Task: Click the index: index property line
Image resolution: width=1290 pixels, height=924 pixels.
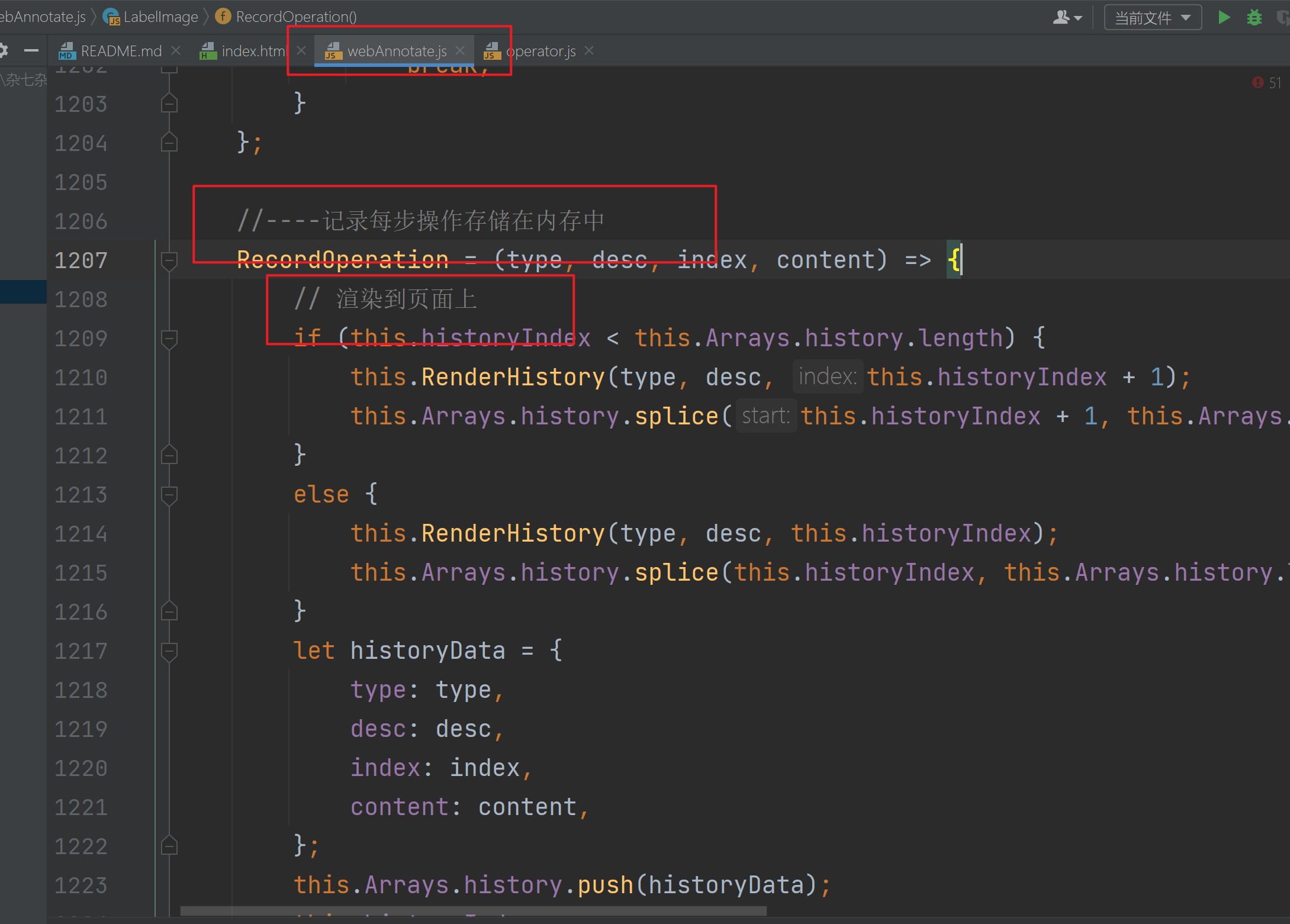Action: coord(441,768)
